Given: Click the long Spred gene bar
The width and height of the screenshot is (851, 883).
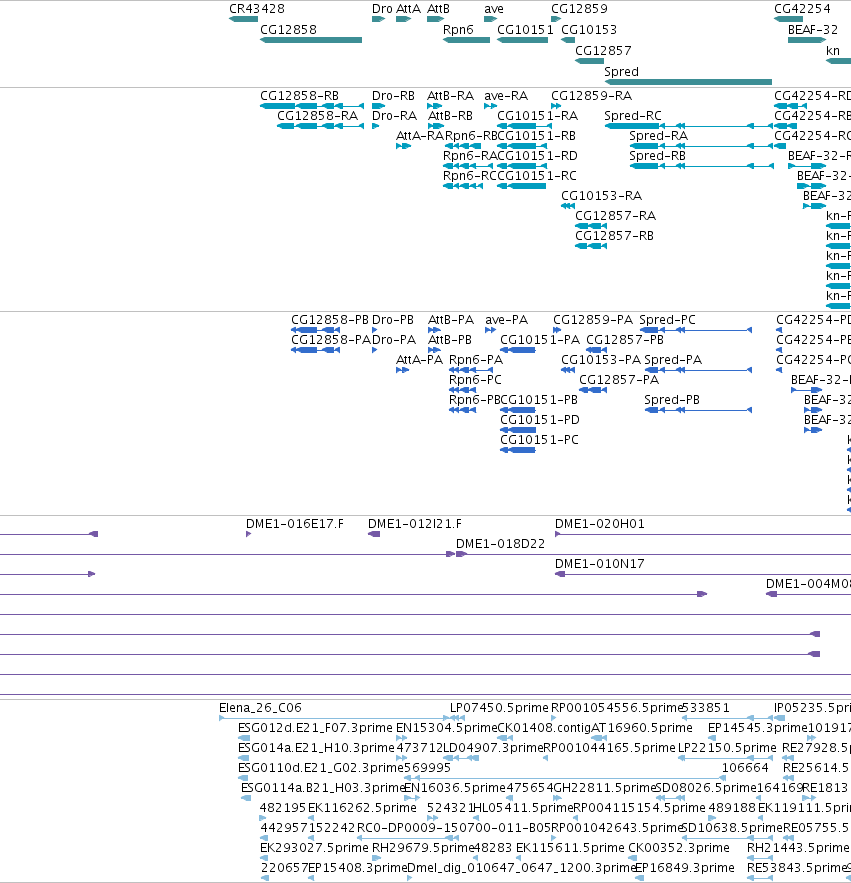Looking at the screenshot, I should 688,82.
